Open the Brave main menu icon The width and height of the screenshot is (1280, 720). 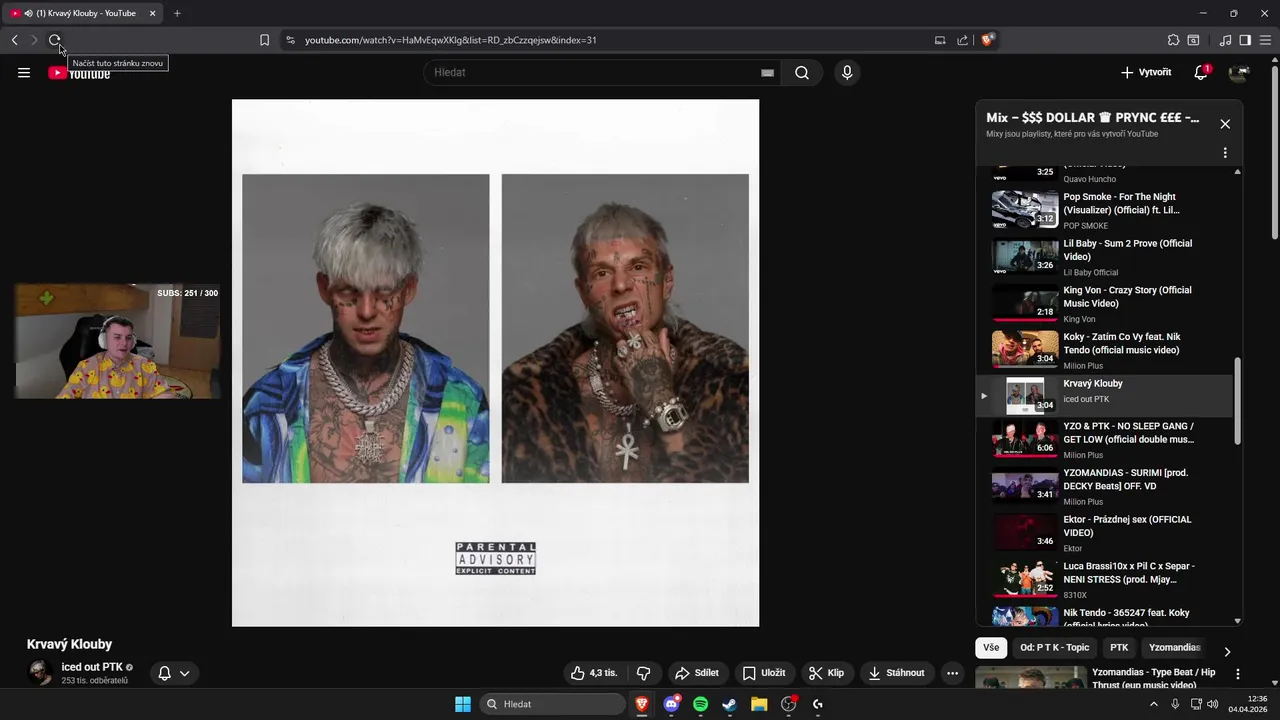(x=1265, y=40)
